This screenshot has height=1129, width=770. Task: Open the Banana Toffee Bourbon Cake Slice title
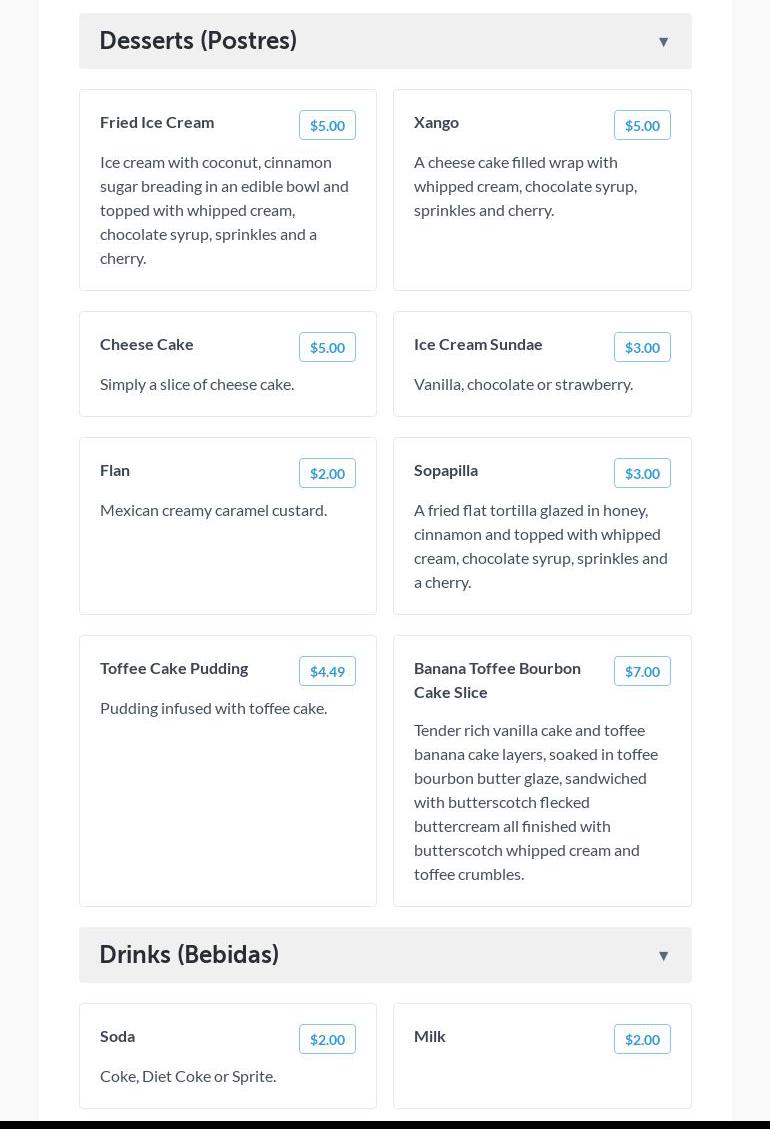pos(497,680)
